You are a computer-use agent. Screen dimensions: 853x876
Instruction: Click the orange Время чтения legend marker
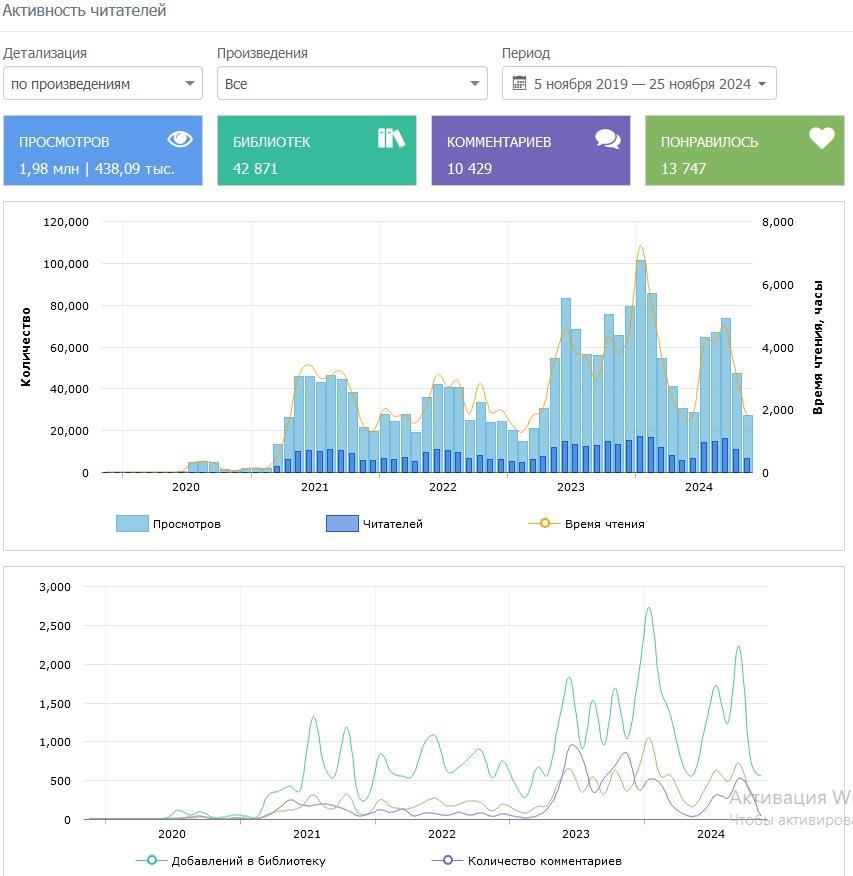[x=545, y=523]
